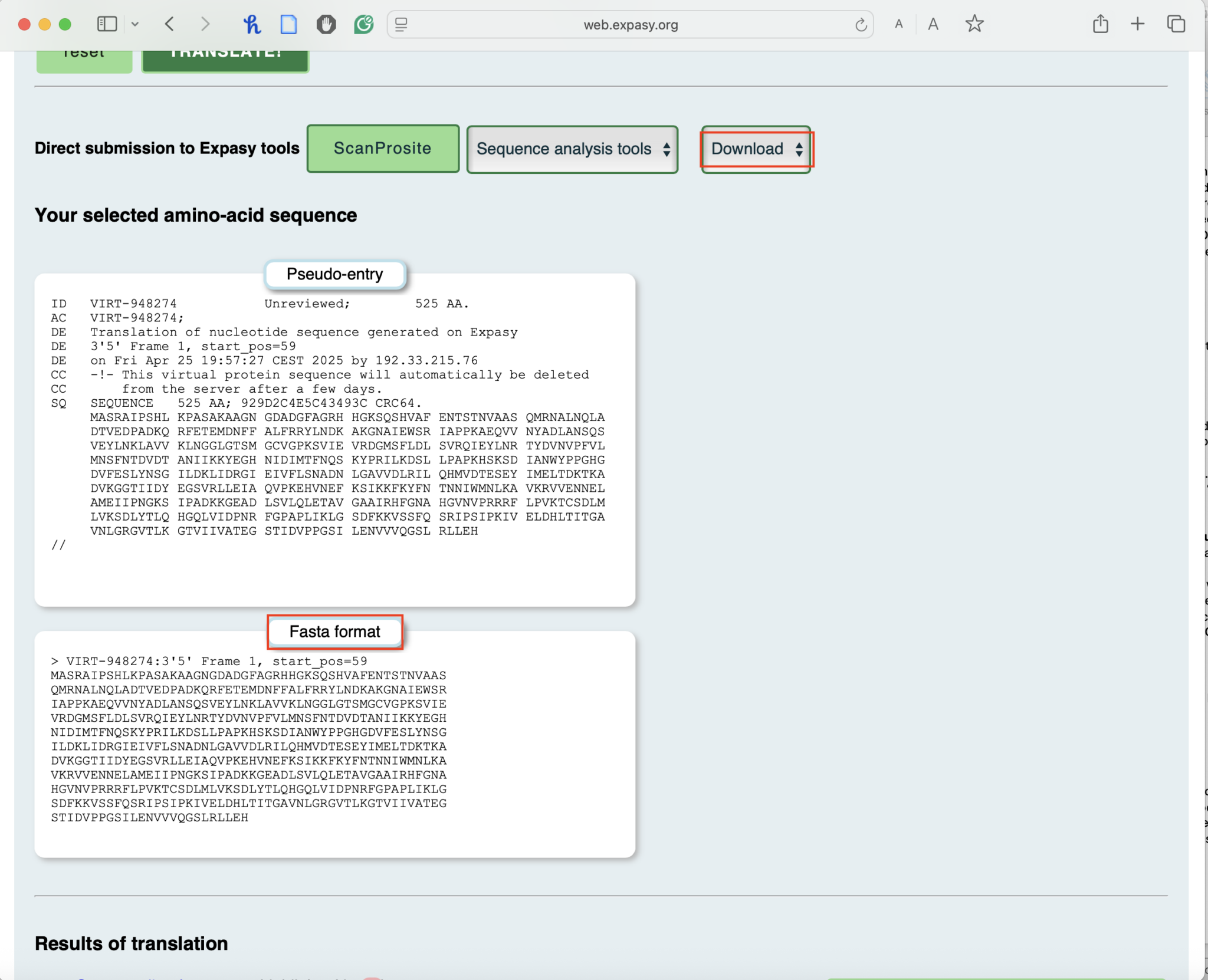1208x980 pixels.
Task: Bookmark this page with the star
Action: tap(973, 24)
